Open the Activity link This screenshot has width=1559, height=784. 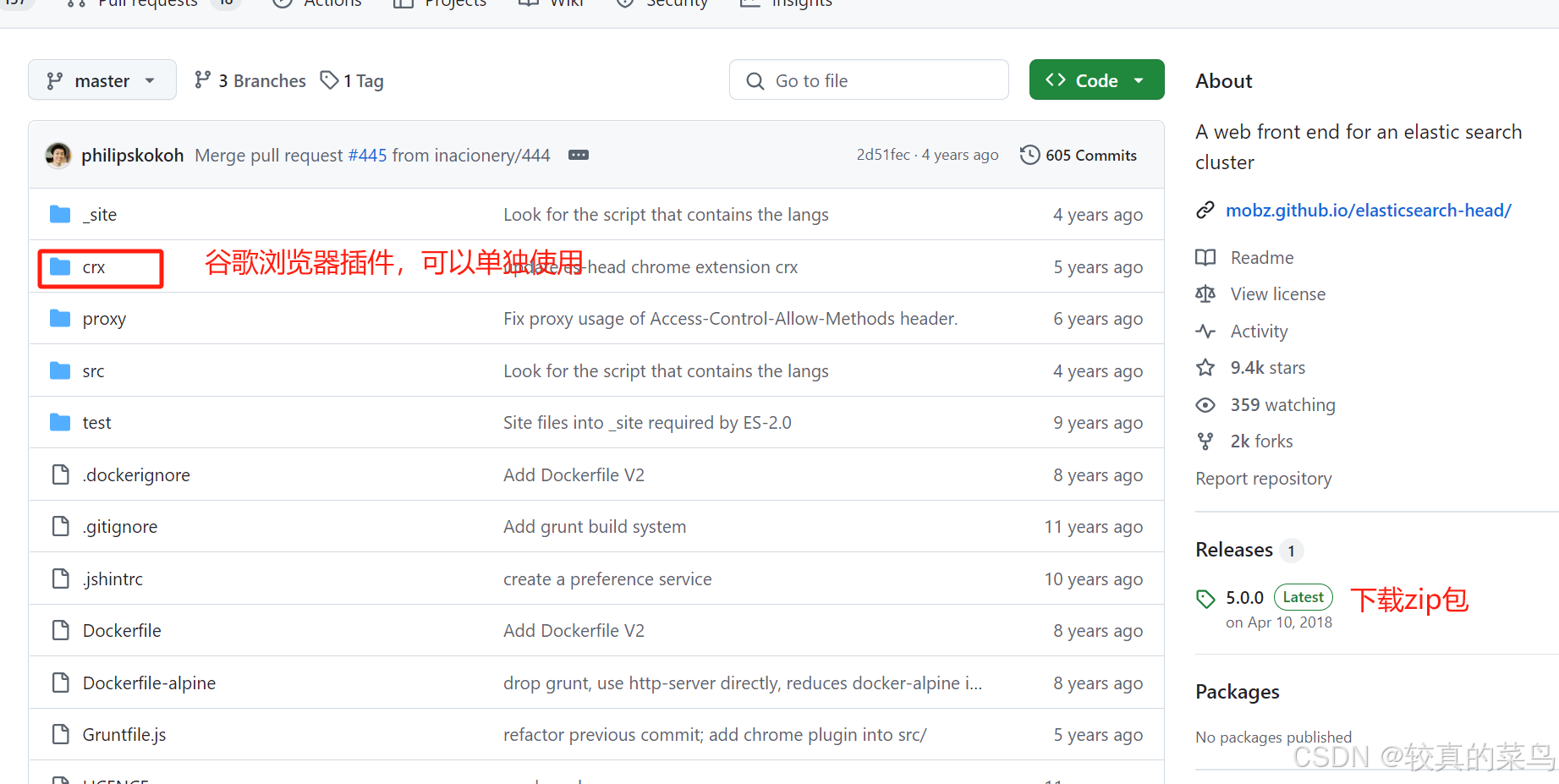(1259, 332)
